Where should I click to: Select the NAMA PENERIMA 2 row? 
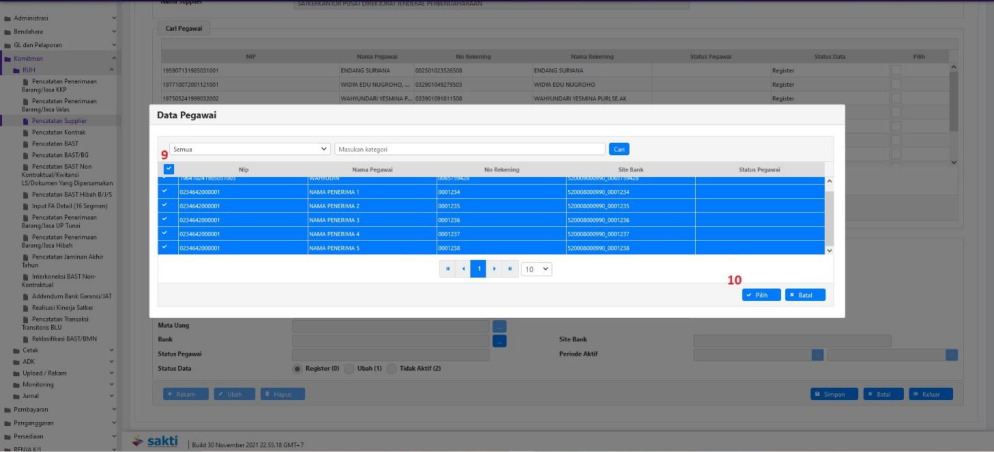(372, 205)
